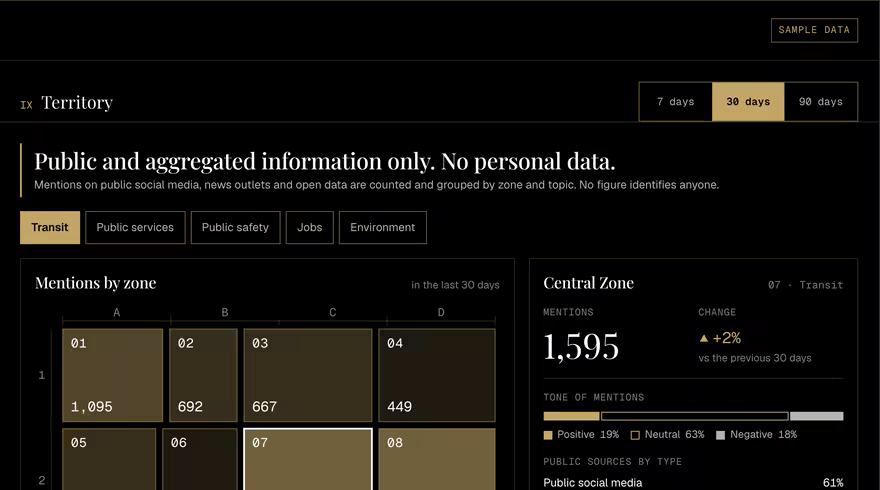Click column header A of the zone grid

[x=117, y=313]
